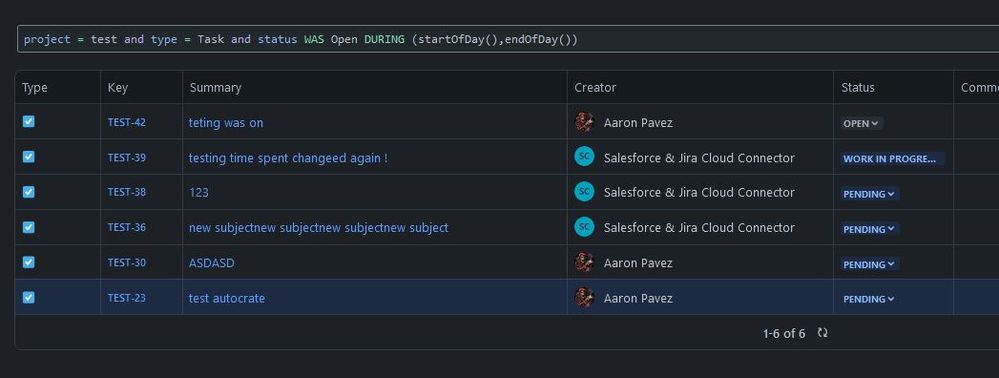Open the PENDING status dropdown for TEST-23
999x378 pixels.
[x=869, y=299]
